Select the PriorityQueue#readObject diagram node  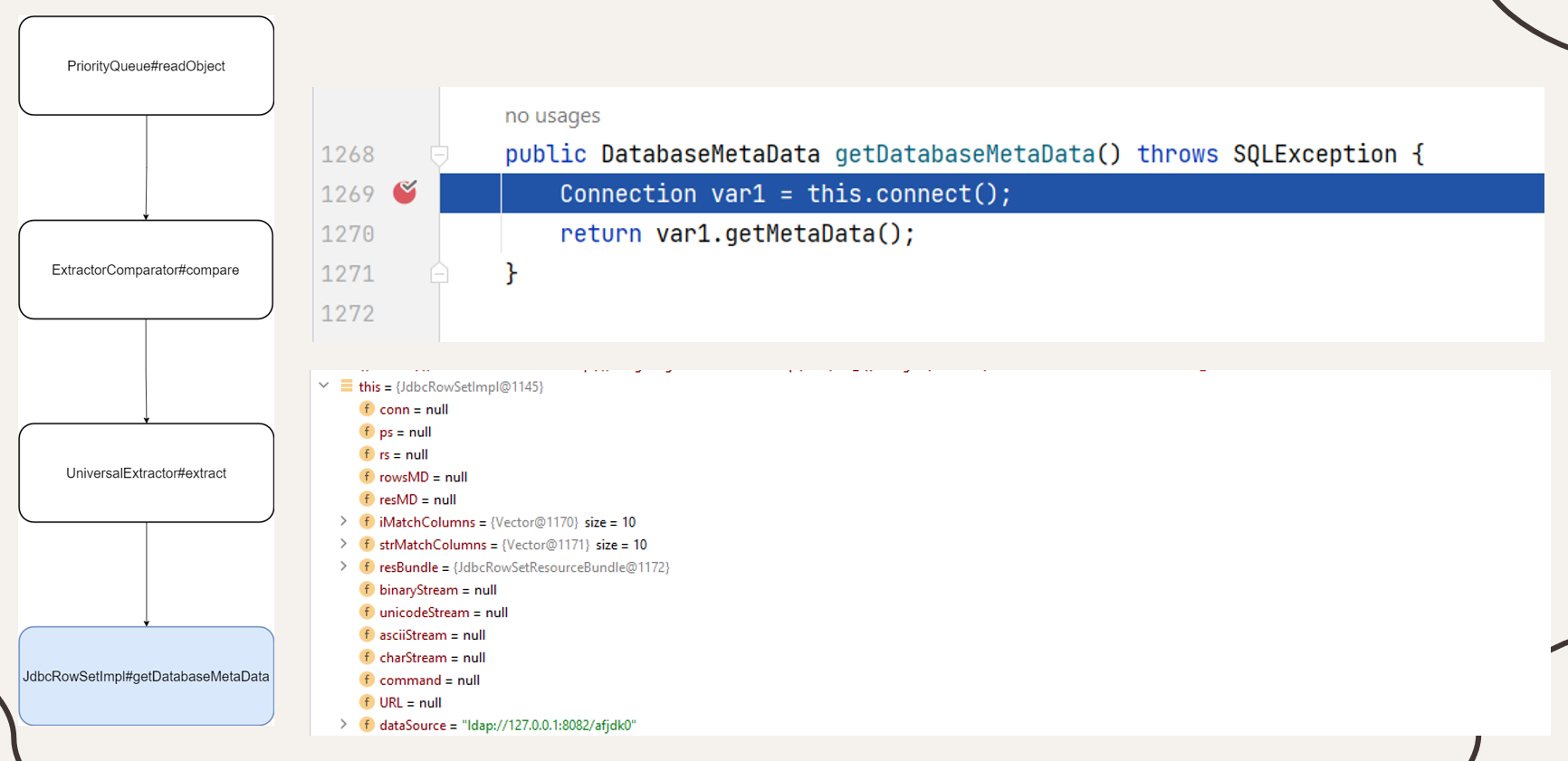click(x=146, y=66)
